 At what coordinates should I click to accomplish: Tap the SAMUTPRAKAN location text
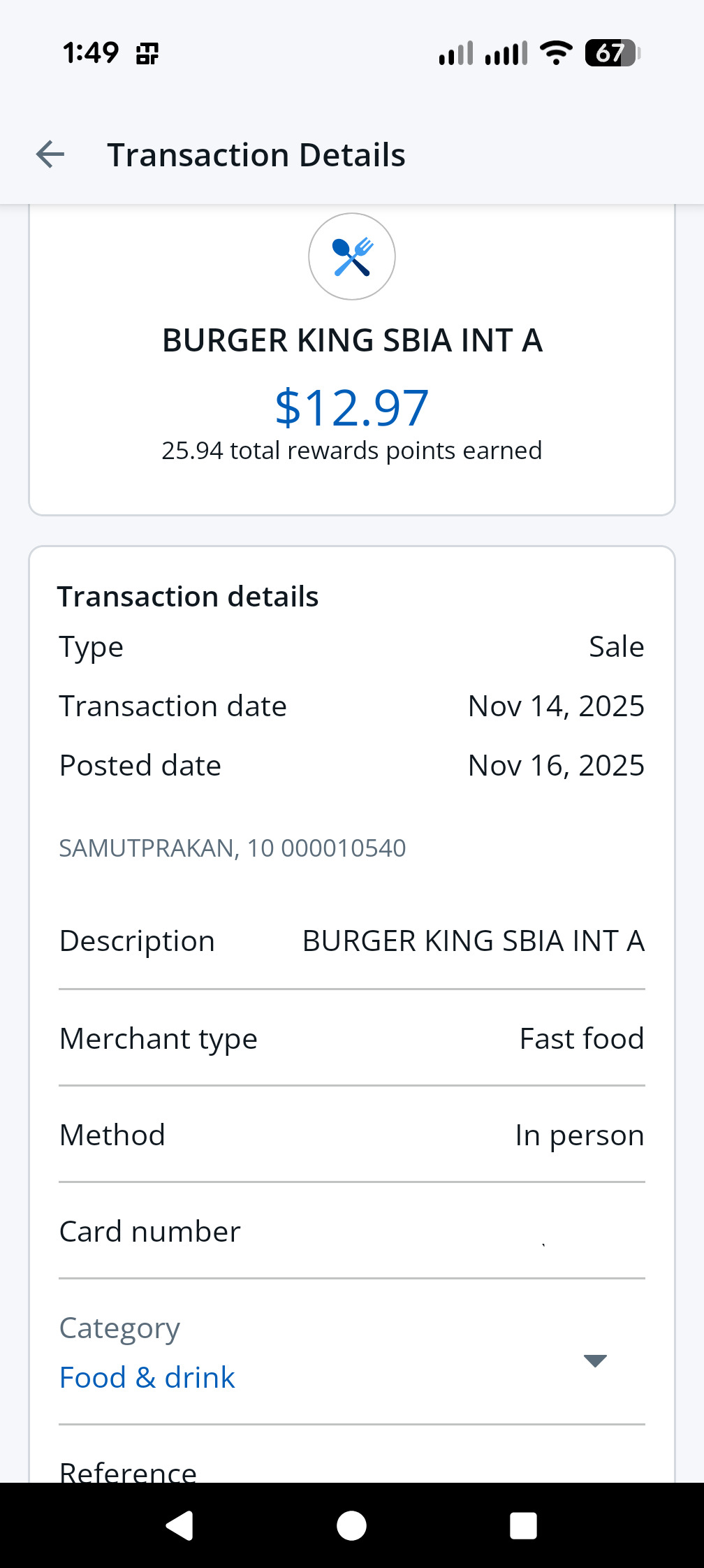pyautogui.click(x=233, y=848)
